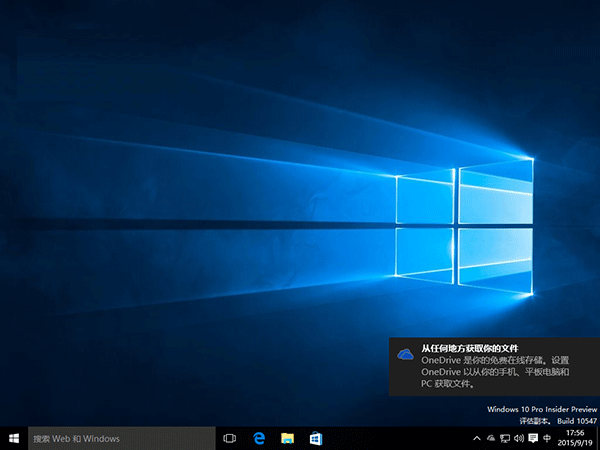
Task: Open the clock and calendar flyout
Action: tap(576, 438)
